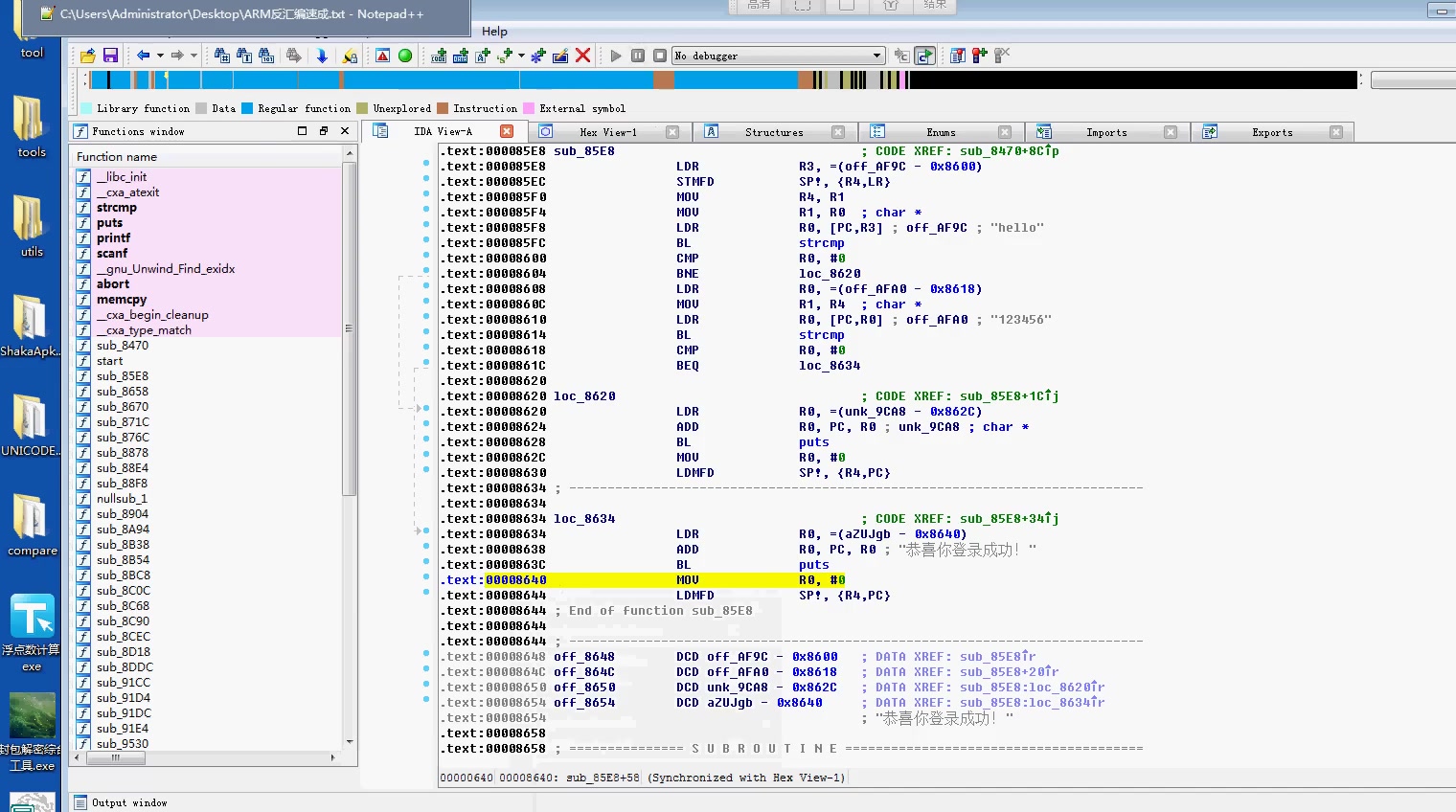The width and height of the screenshot is (1456, 812).
Task: Expand the forward navigation history arrow
Action: (x=193, y=56)
